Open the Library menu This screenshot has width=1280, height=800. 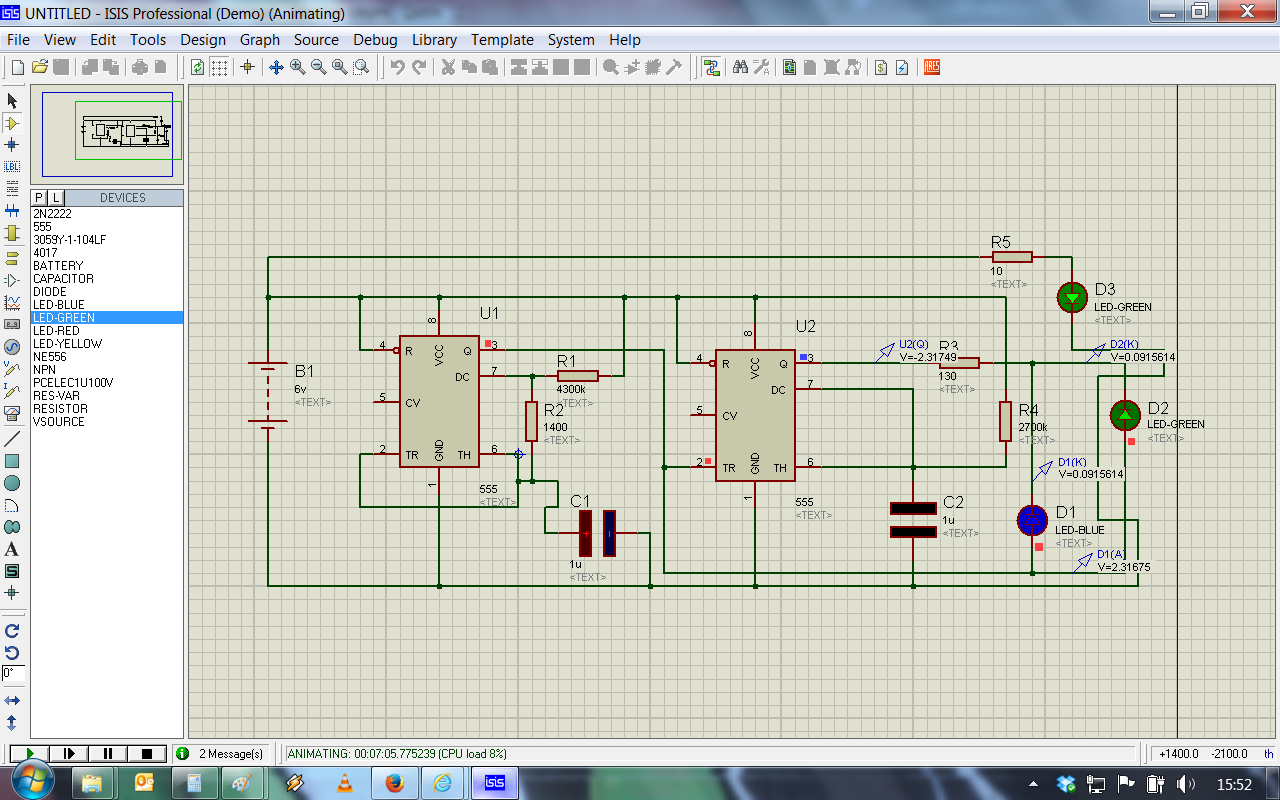click(434, 40)
